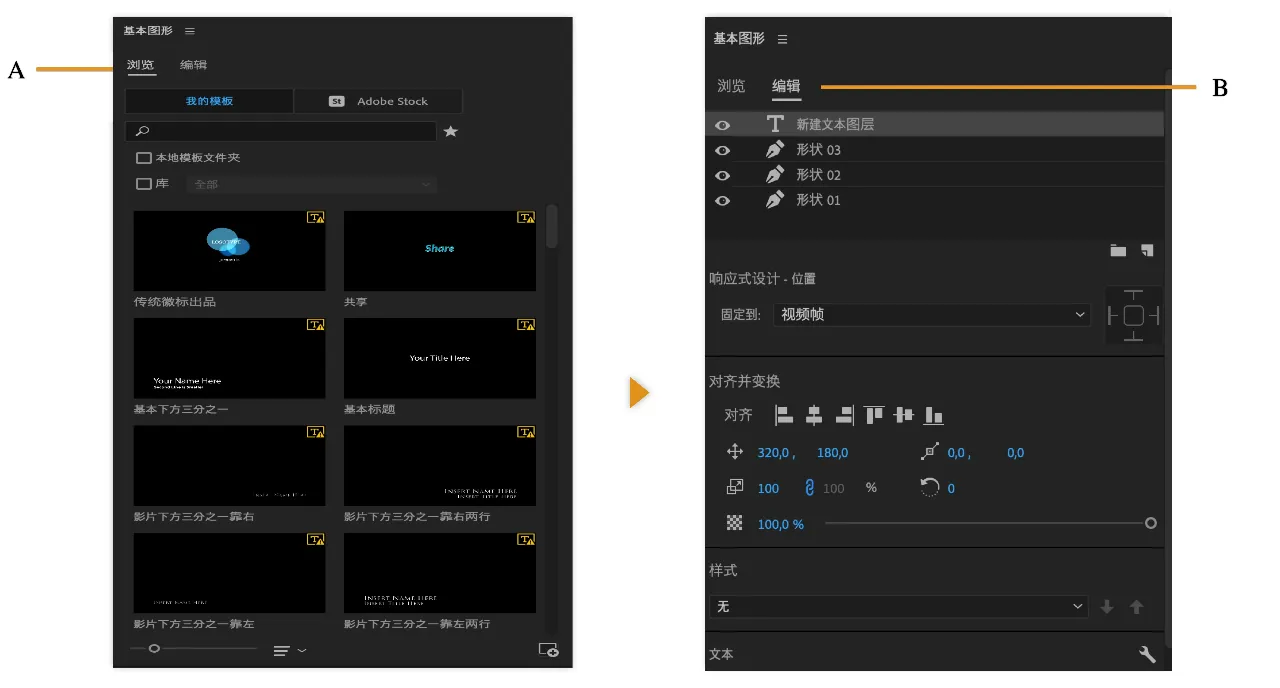The width and height of the screenshot is (1280, 688).
Task: Toggle the scale lock link icon
Action: [810, 488]
